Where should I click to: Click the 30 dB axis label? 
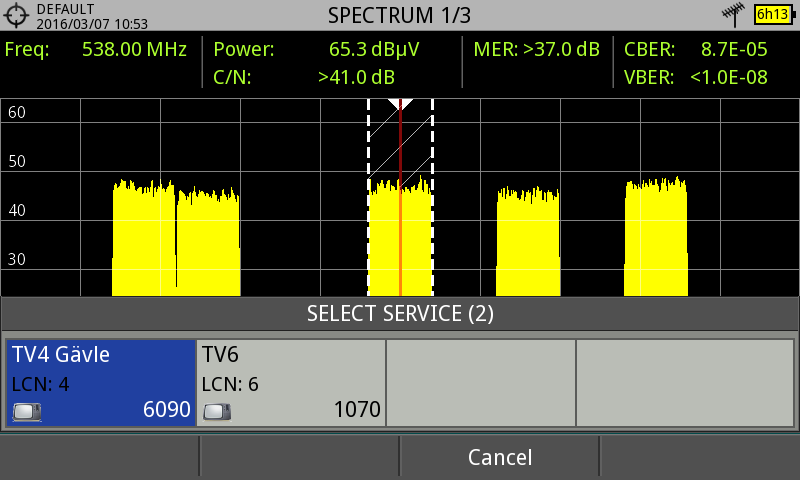17,259
